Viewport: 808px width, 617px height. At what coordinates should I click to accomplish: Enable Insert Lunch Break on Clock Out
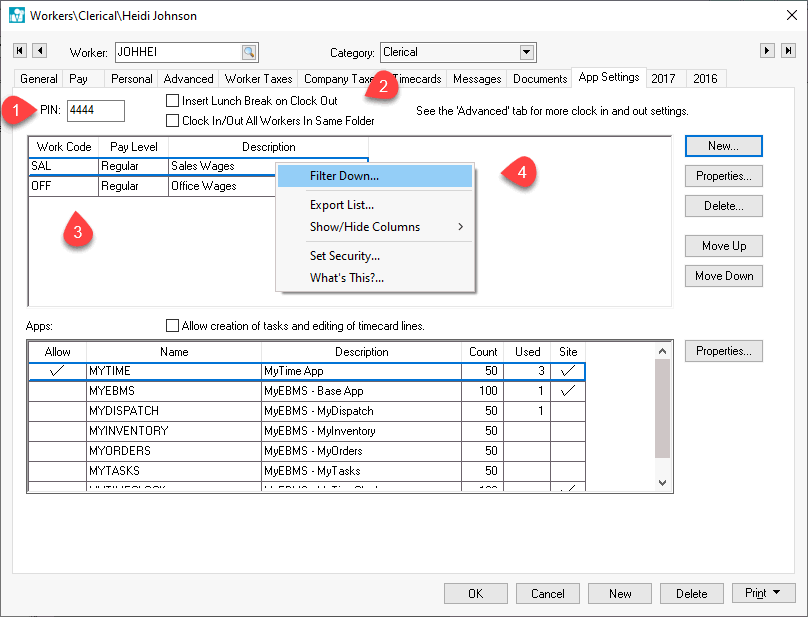173,101
